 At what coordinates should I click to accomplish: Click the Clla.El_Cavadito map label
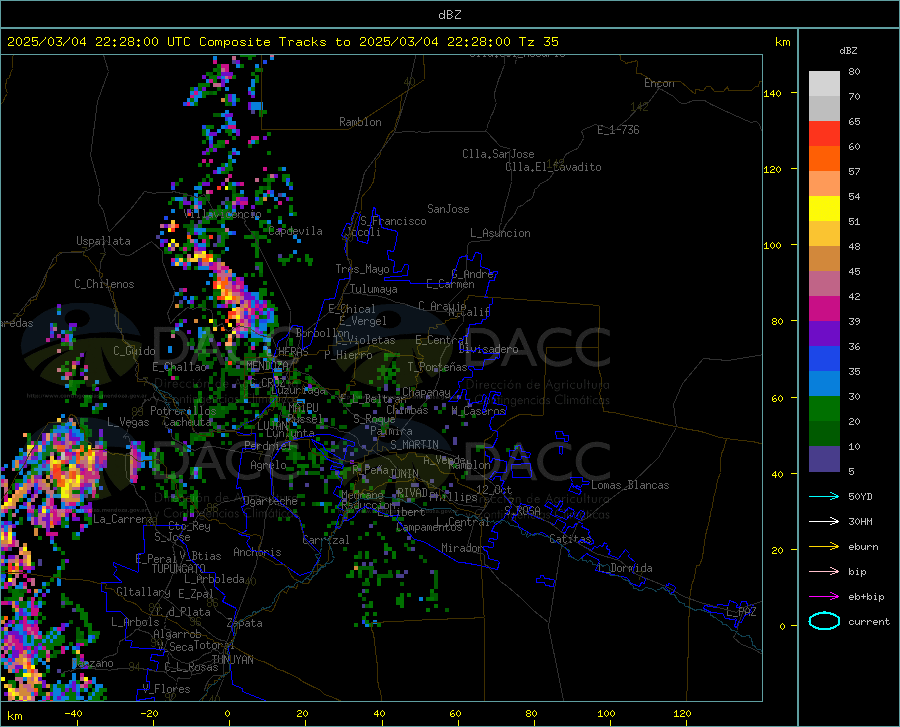click(553, 167)
